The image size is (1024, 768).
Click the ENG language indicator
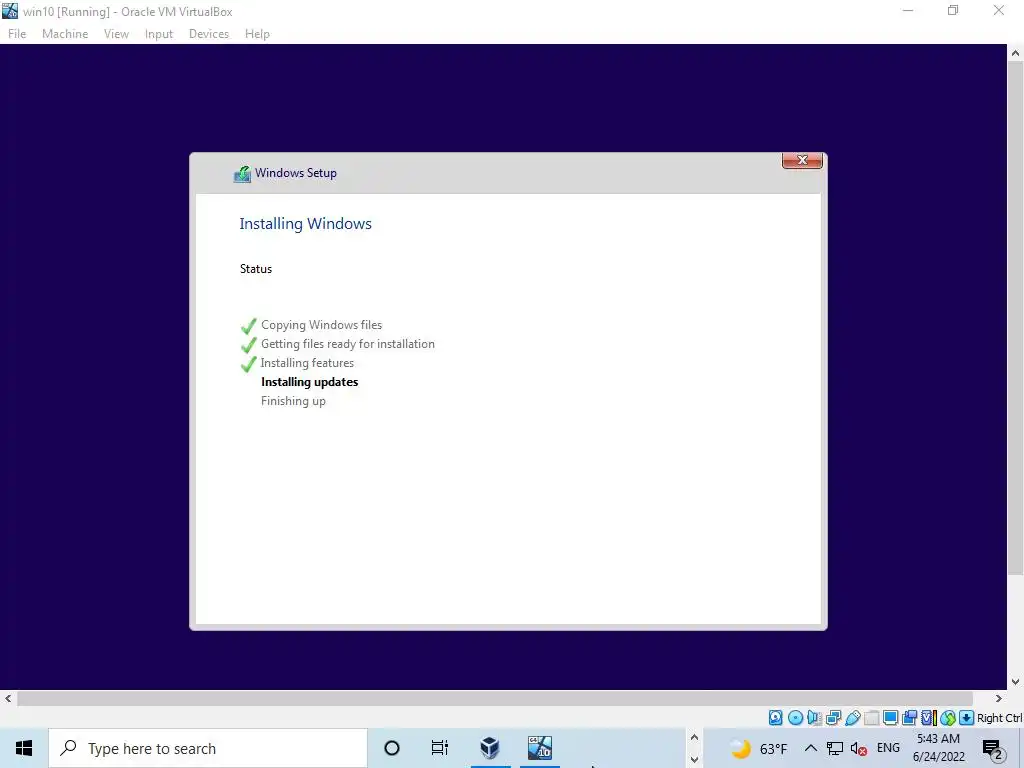(x=888, y=748)
